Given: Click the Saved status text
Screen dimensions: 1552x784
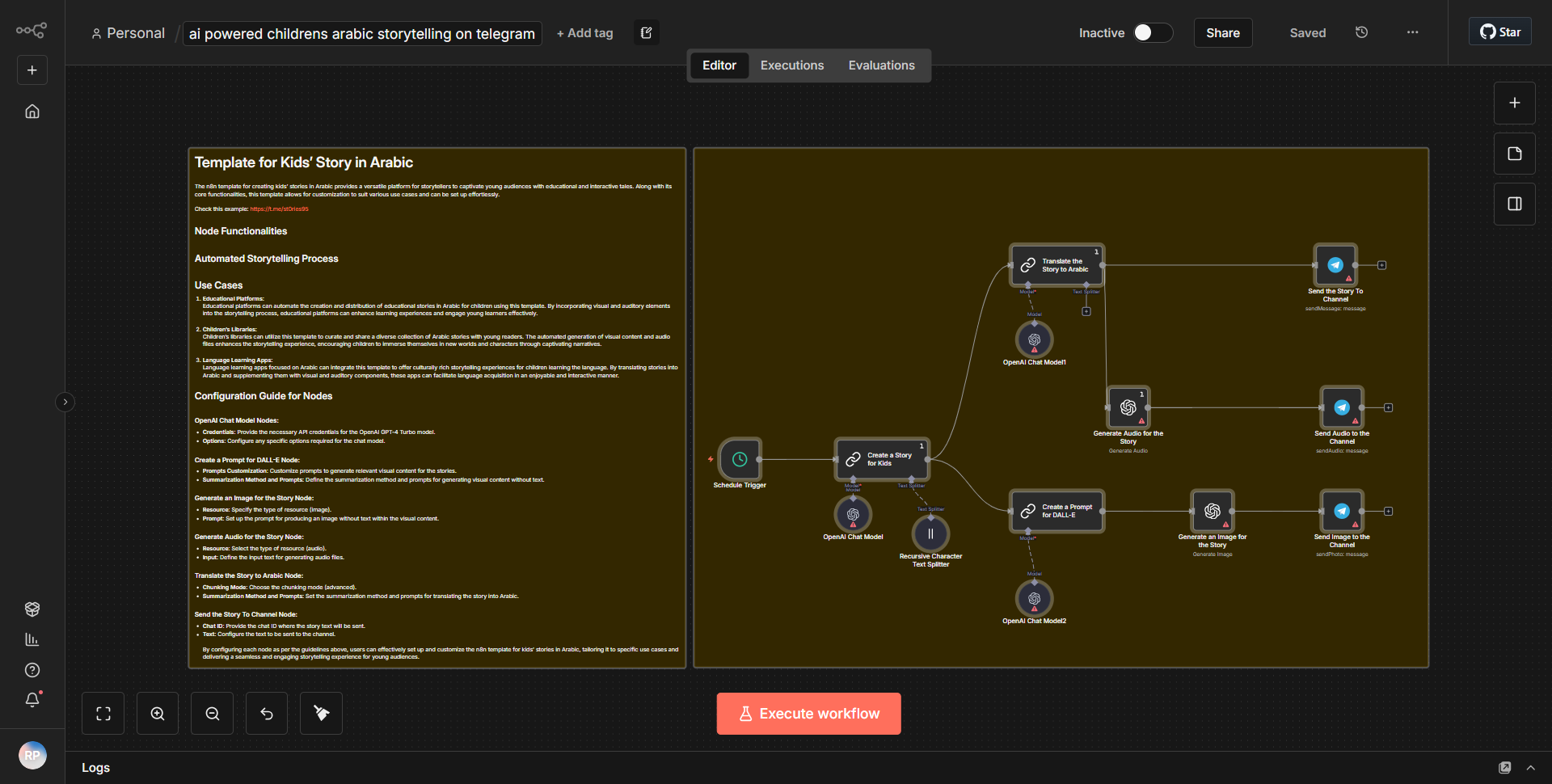Looking at the screenshot, I should [x=1308, y=33].
